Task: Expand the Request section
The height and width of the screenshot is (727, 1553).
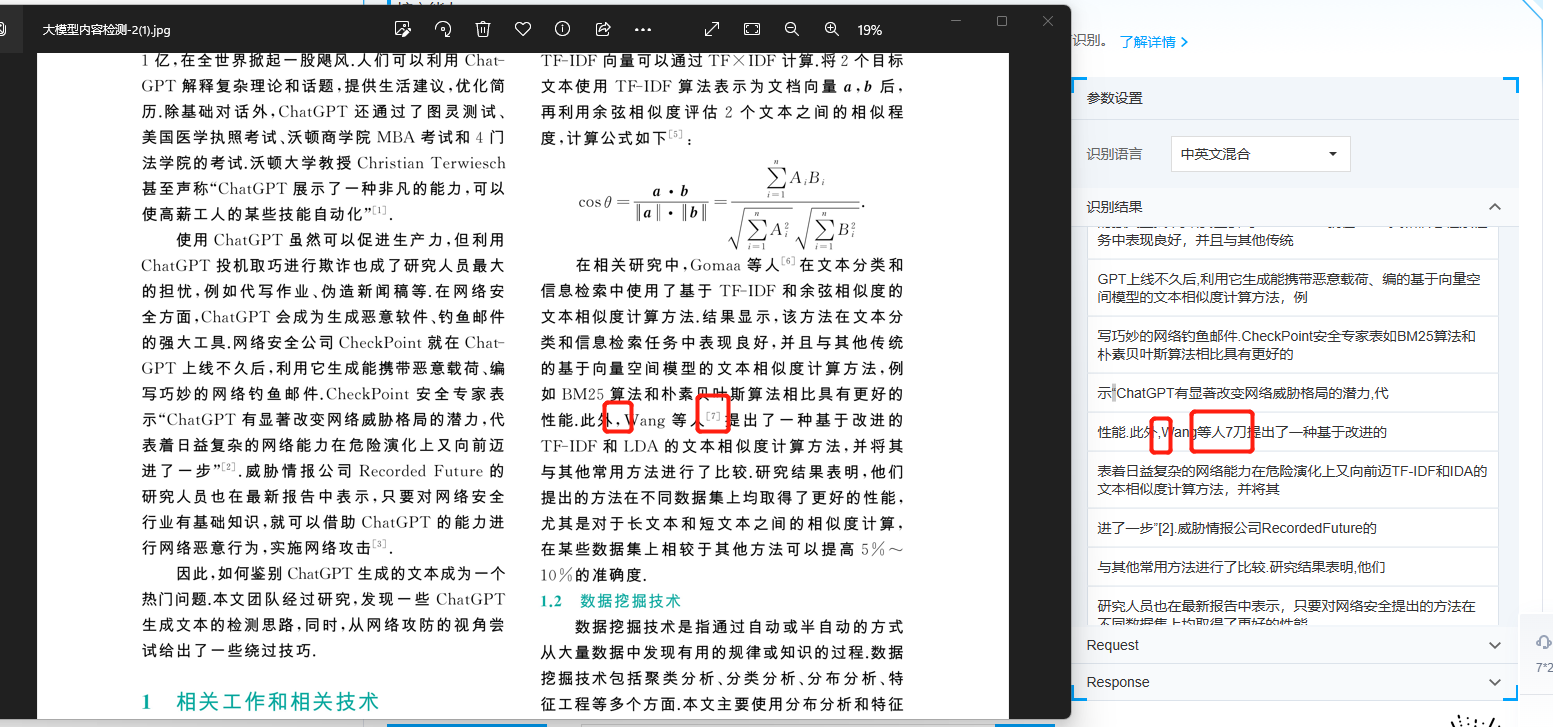Action: click(x=1495, y=646)
